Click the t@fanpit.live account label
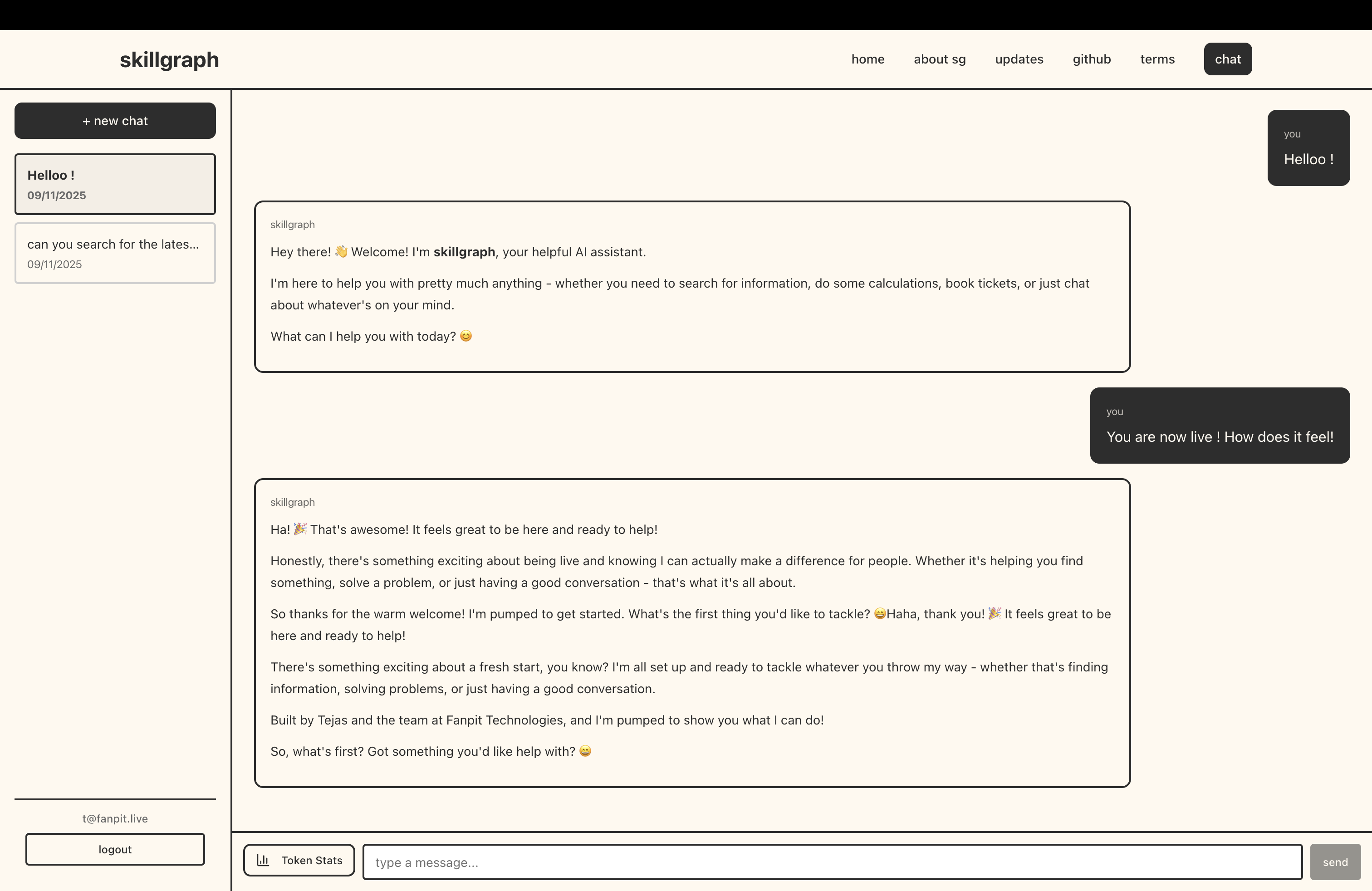 (x=115, y=818)
